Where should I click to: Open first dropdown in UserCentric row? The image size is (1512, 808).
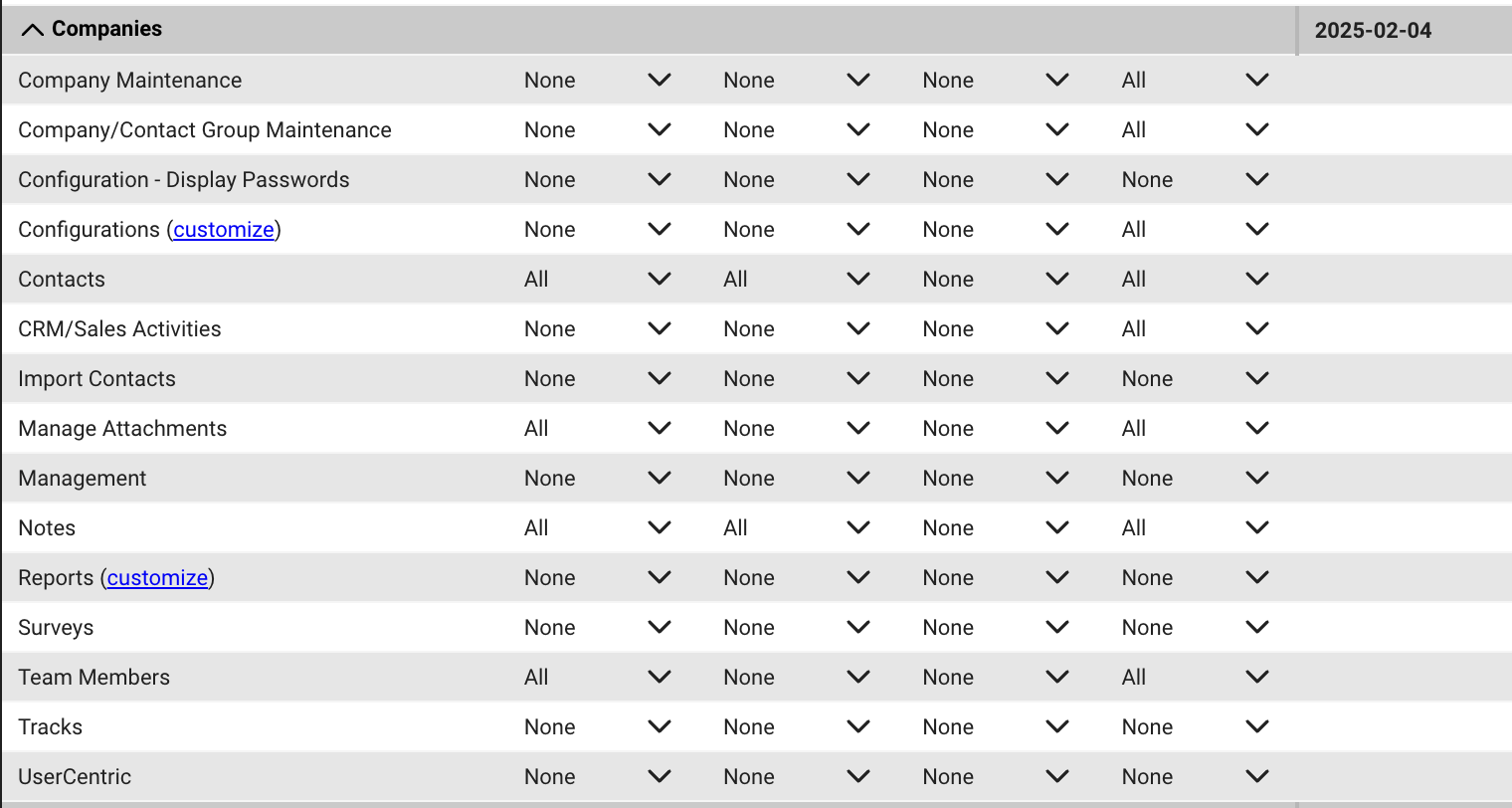597,777
